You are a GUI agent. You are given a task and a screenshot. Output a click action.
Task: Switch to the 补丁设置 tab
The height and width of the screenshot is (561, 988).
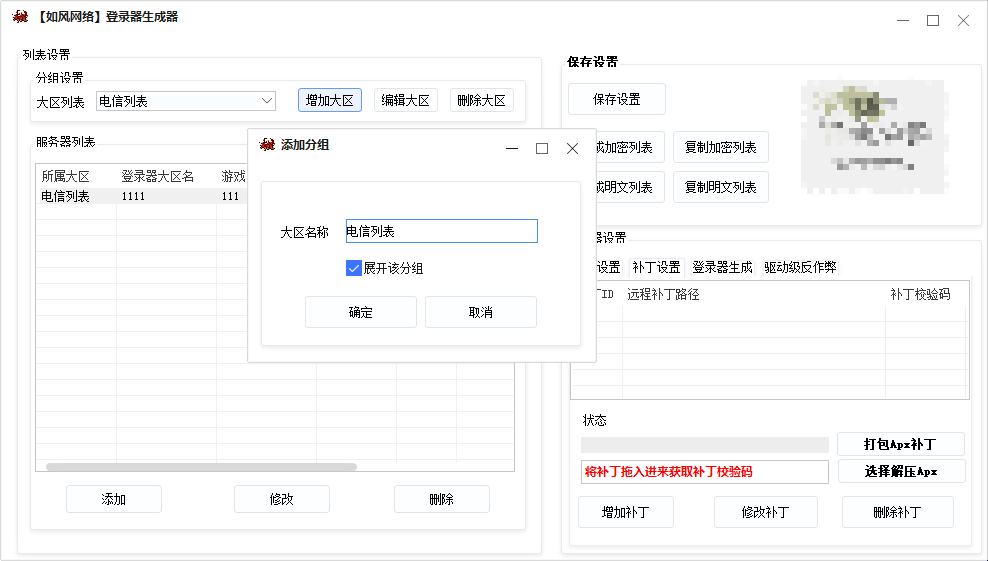pos(656,267)
